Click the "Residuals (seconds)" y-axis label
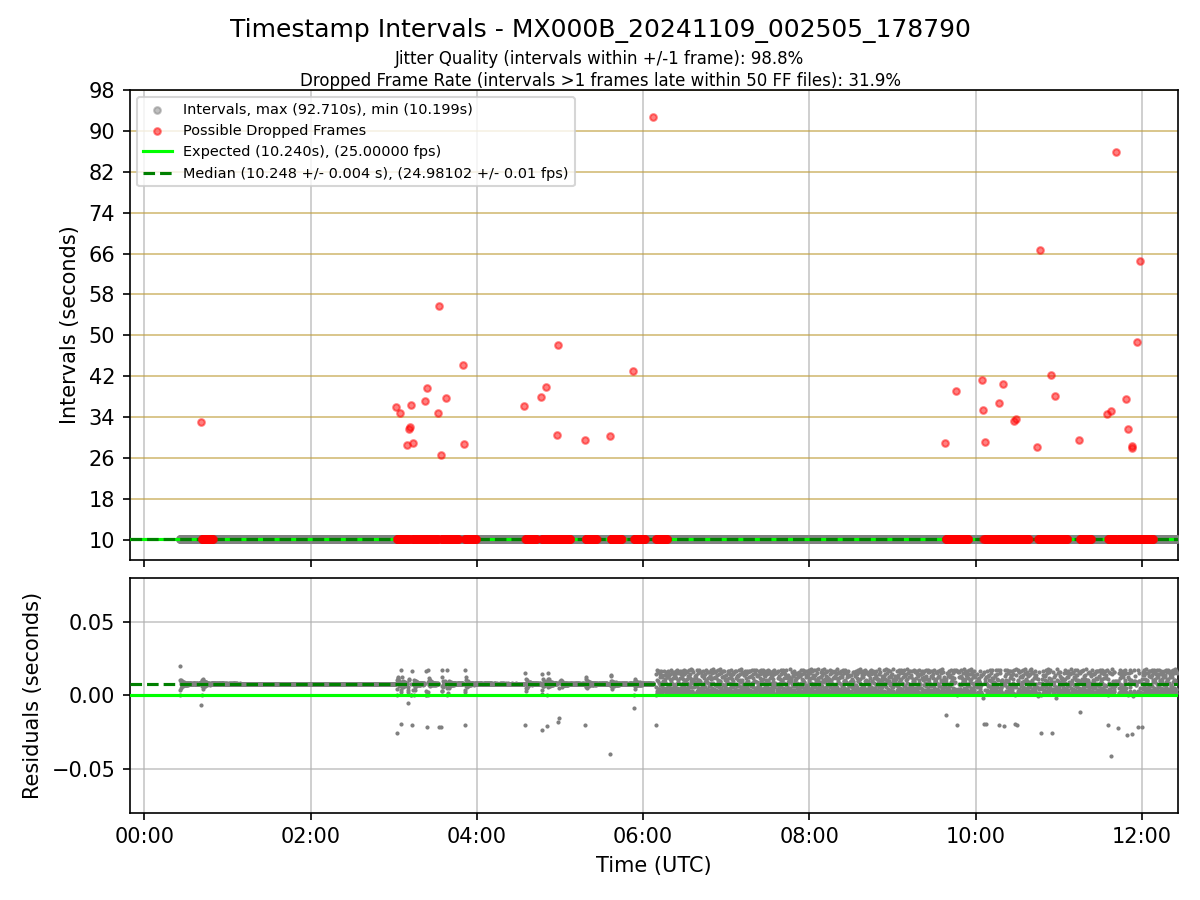 [x=32, y=696]
